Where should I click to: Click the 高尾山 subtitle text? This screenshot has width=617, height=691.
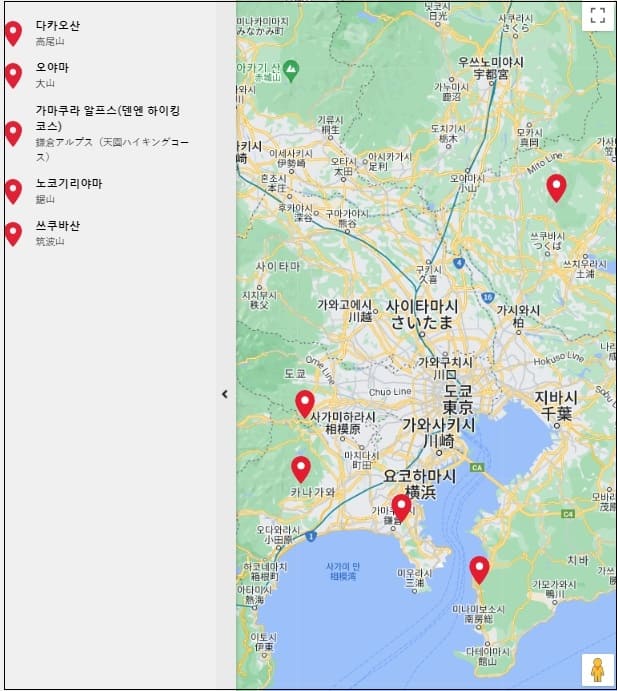pyautogui.click(x=50, y=42)
